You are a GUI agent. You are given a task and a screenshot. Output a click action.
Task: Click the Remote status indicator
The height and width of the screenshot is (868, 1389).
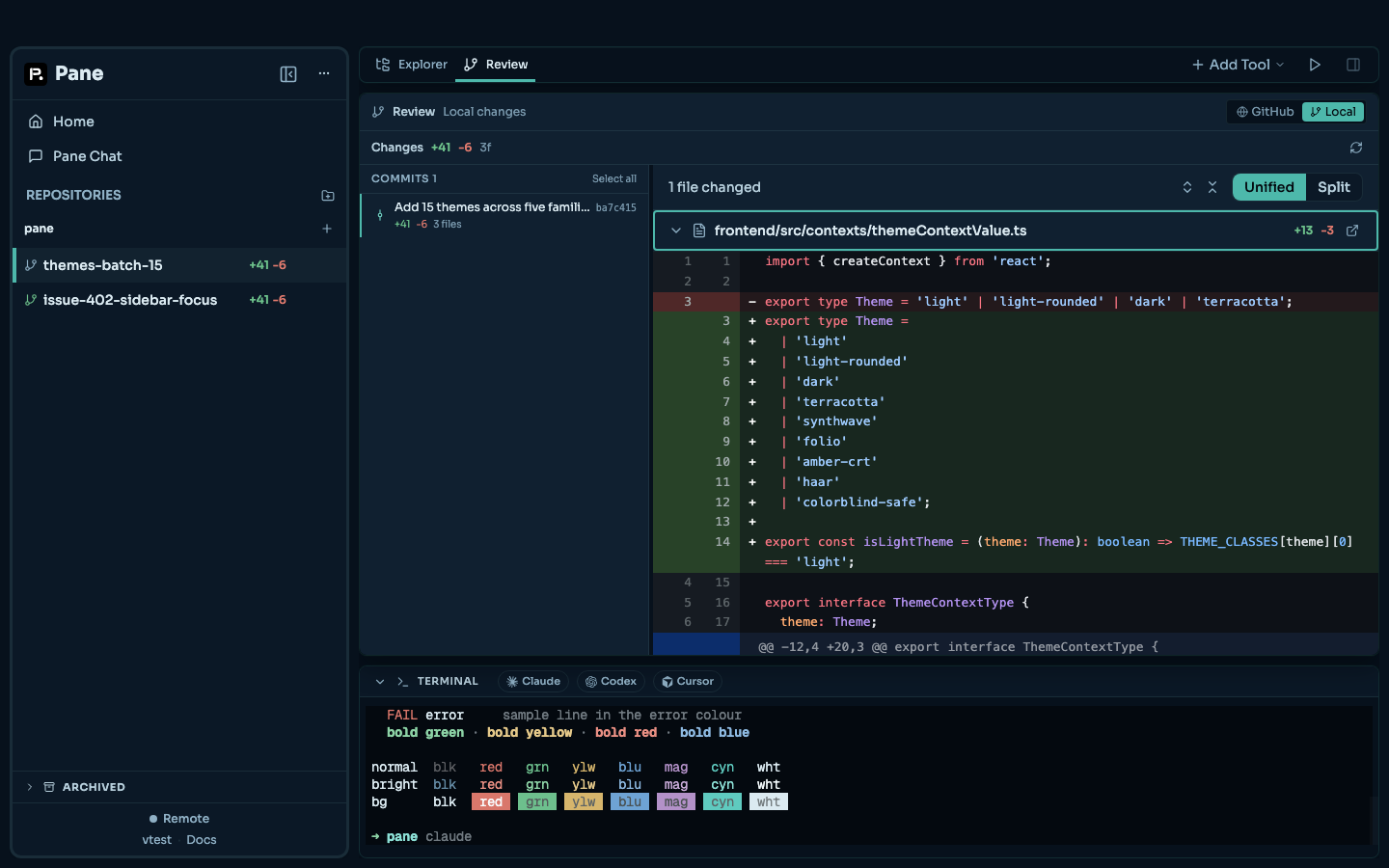coord(179,819)
